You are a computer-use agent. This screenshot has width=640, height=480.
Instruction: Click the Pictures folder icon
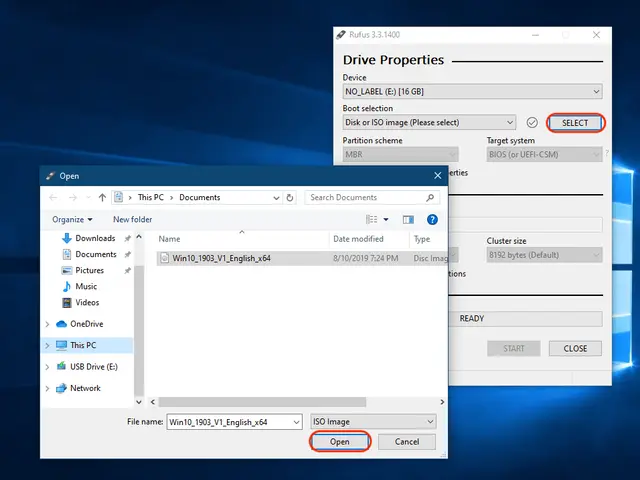pos(67,271)
